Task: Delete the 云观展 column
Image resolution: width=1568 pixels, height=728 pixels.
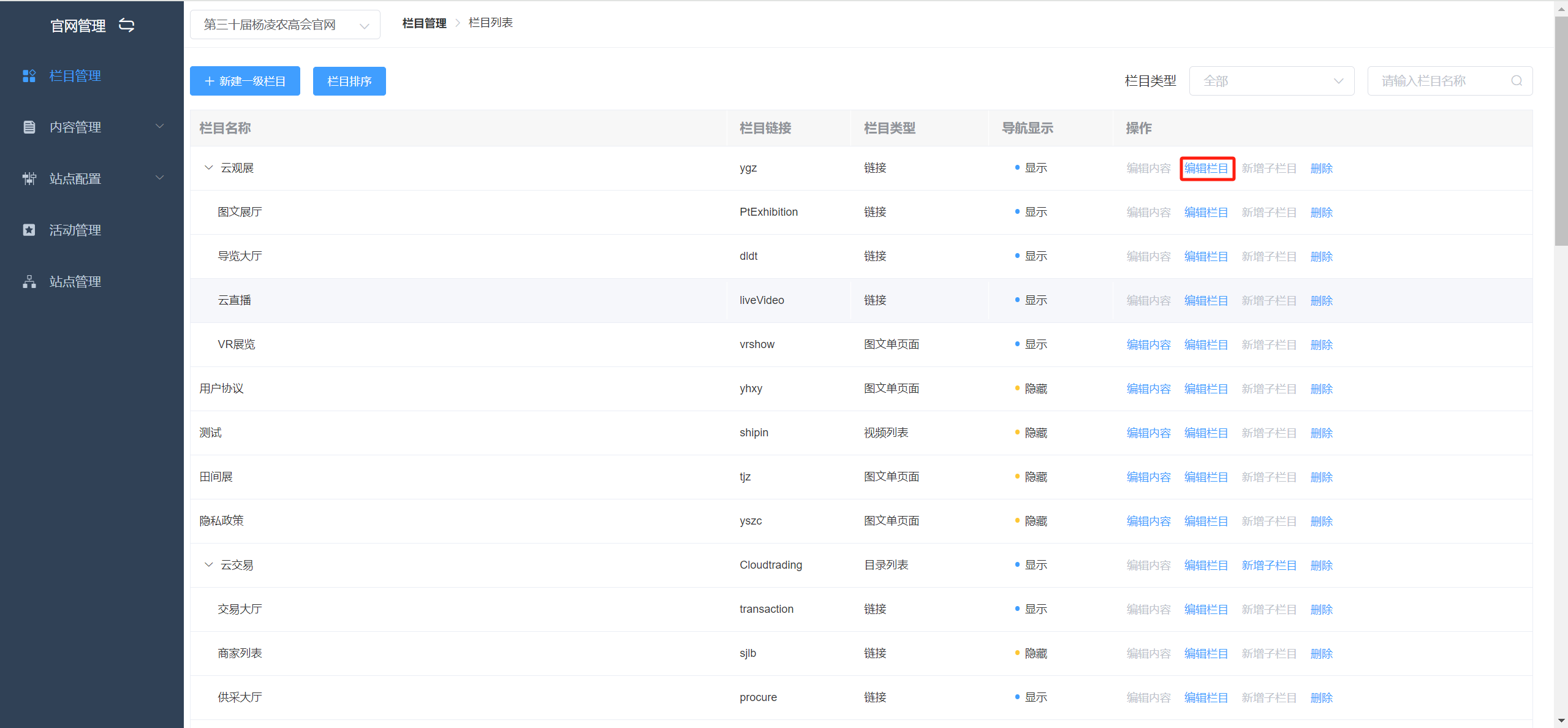Action: [1322, 169]
